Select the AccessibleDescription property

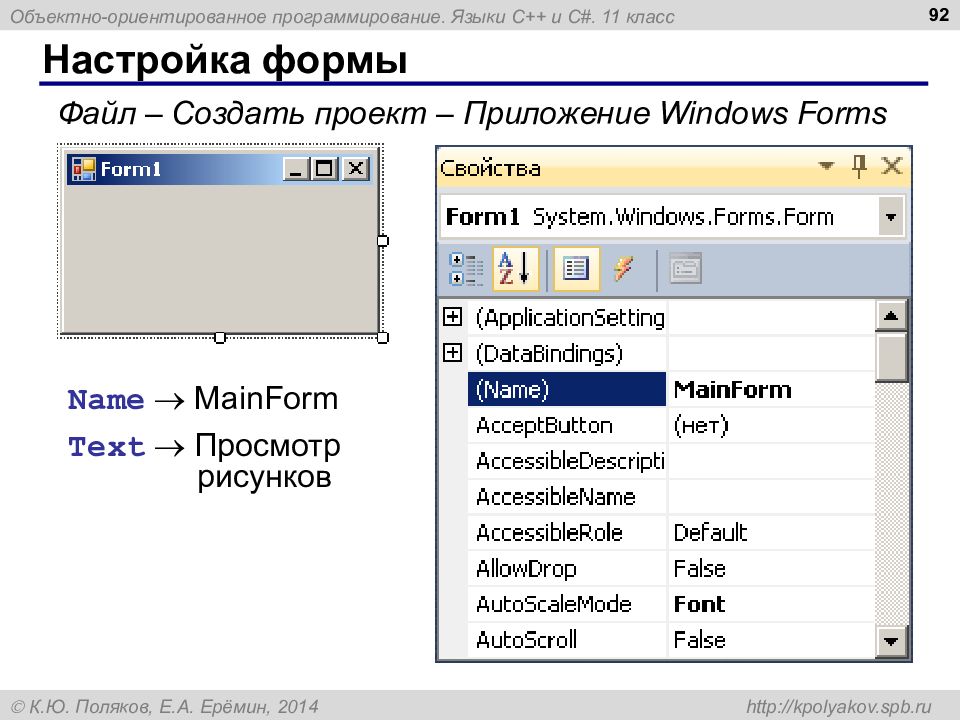click(x=567, y=460)
